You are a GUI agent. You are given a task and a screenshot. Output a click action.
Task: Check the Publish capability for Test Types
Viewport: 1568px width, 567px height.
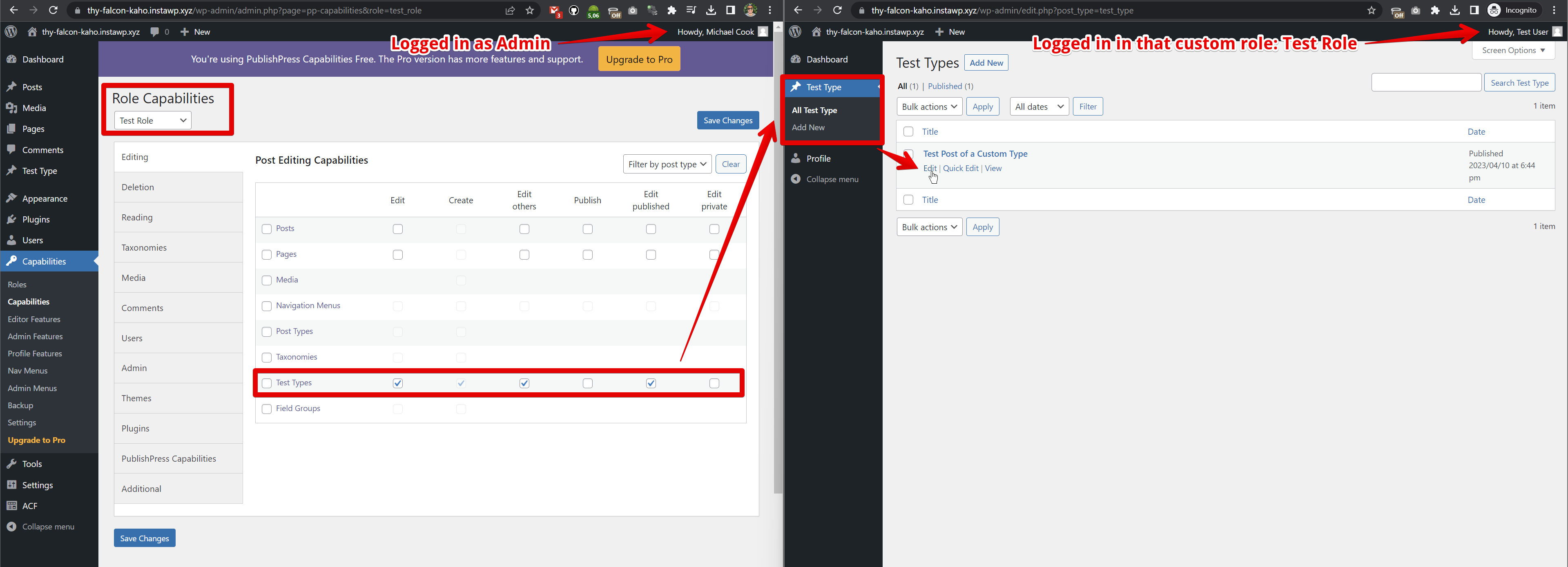587,382
